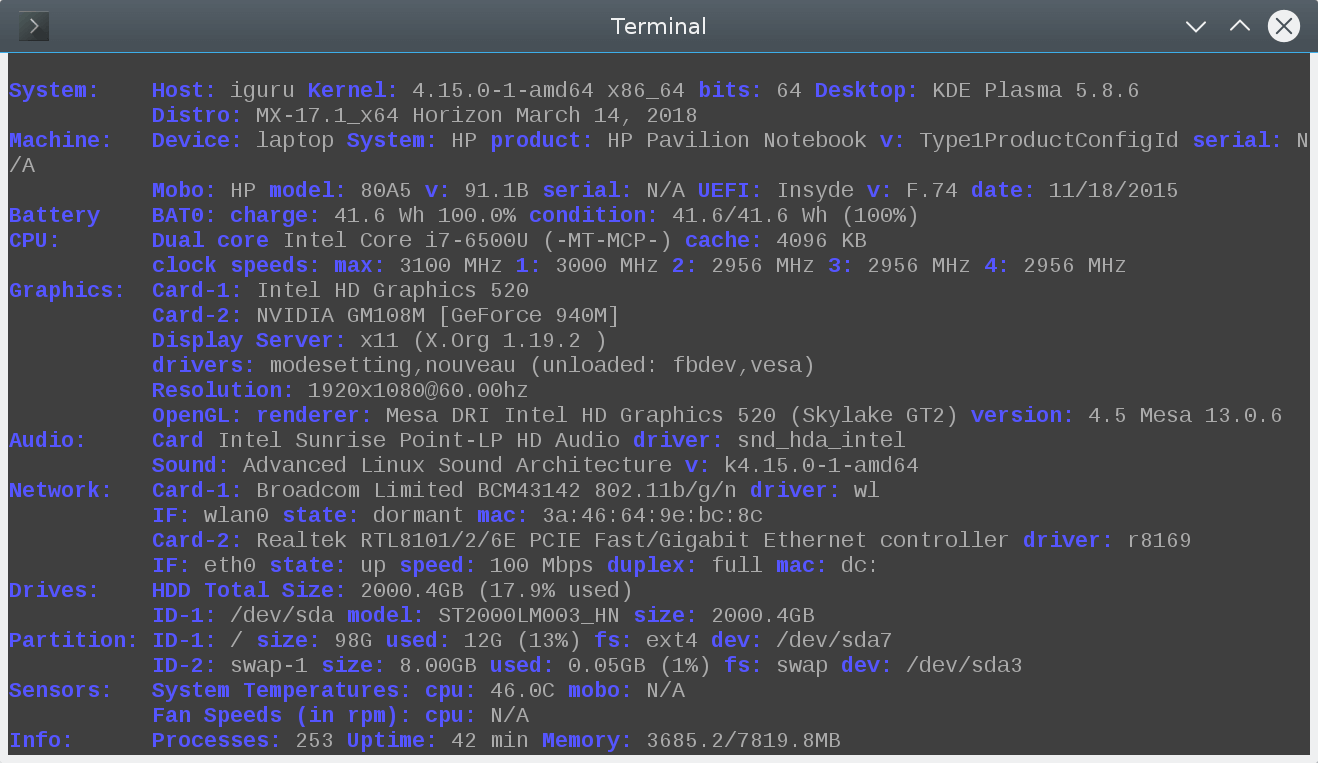Open the terminal window menu icon
The height and width of the screenshot is (763, 1318).
click(x=34, y=26)
